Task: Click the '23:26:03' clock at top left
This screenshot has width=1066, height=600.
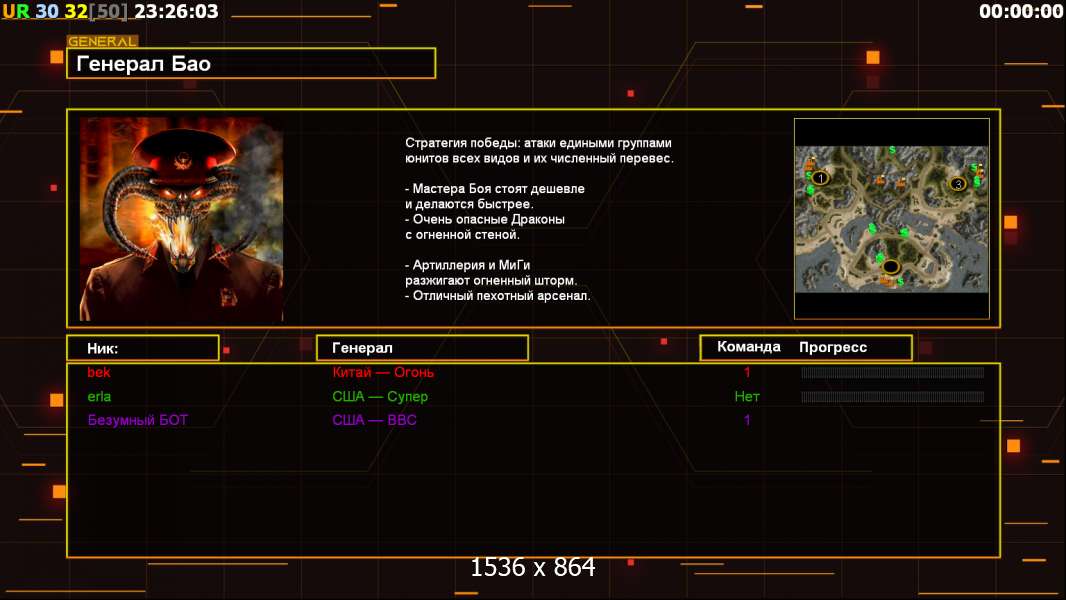Action: tap(176, 12)
